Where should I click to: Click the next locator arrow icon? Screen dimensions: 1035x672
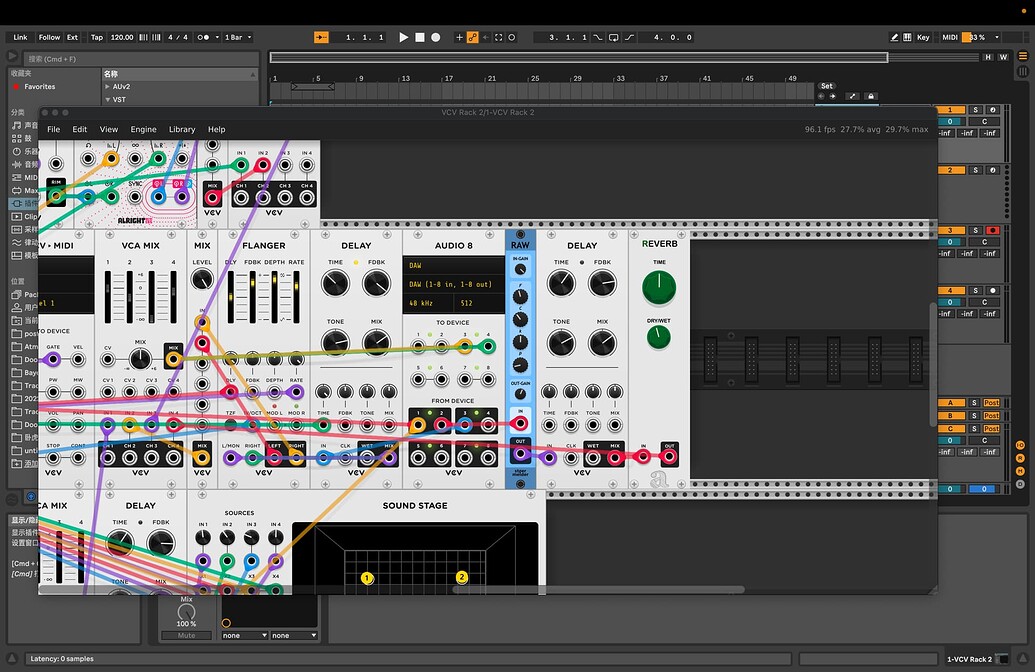point(832,96)
